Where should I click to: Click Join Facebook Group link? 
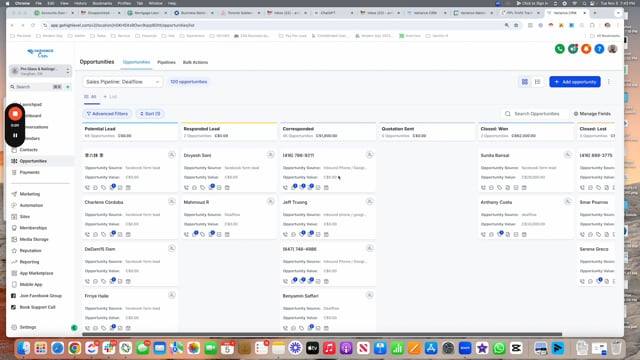point(41,296)
